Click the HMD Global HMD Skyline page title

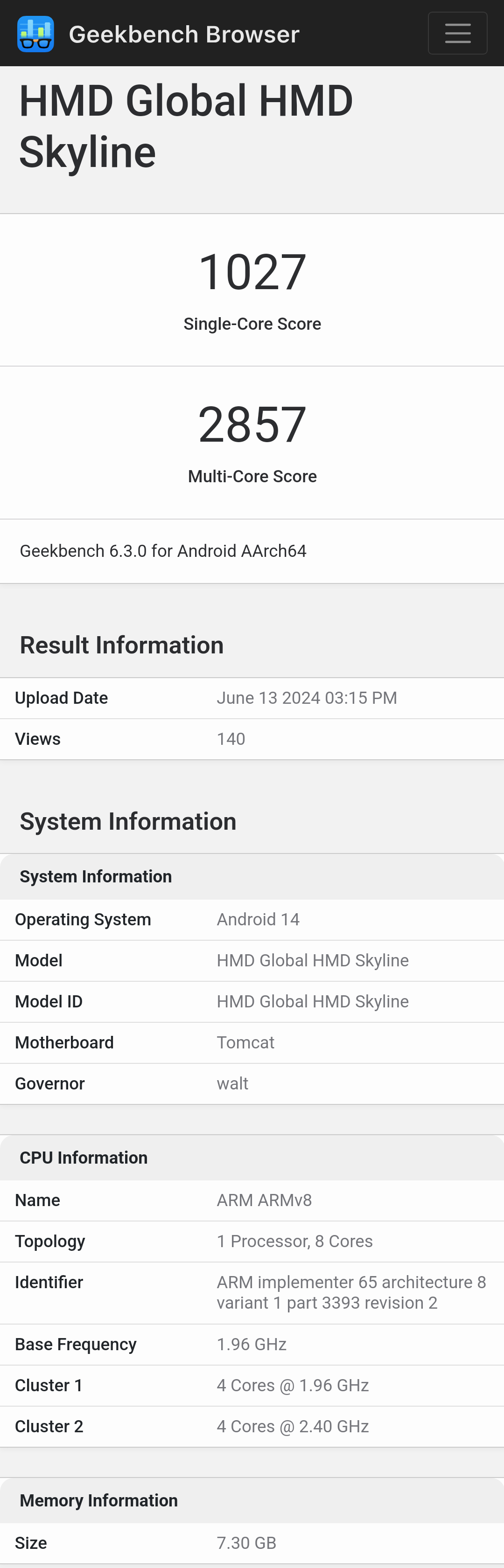[x=186, y=126]
